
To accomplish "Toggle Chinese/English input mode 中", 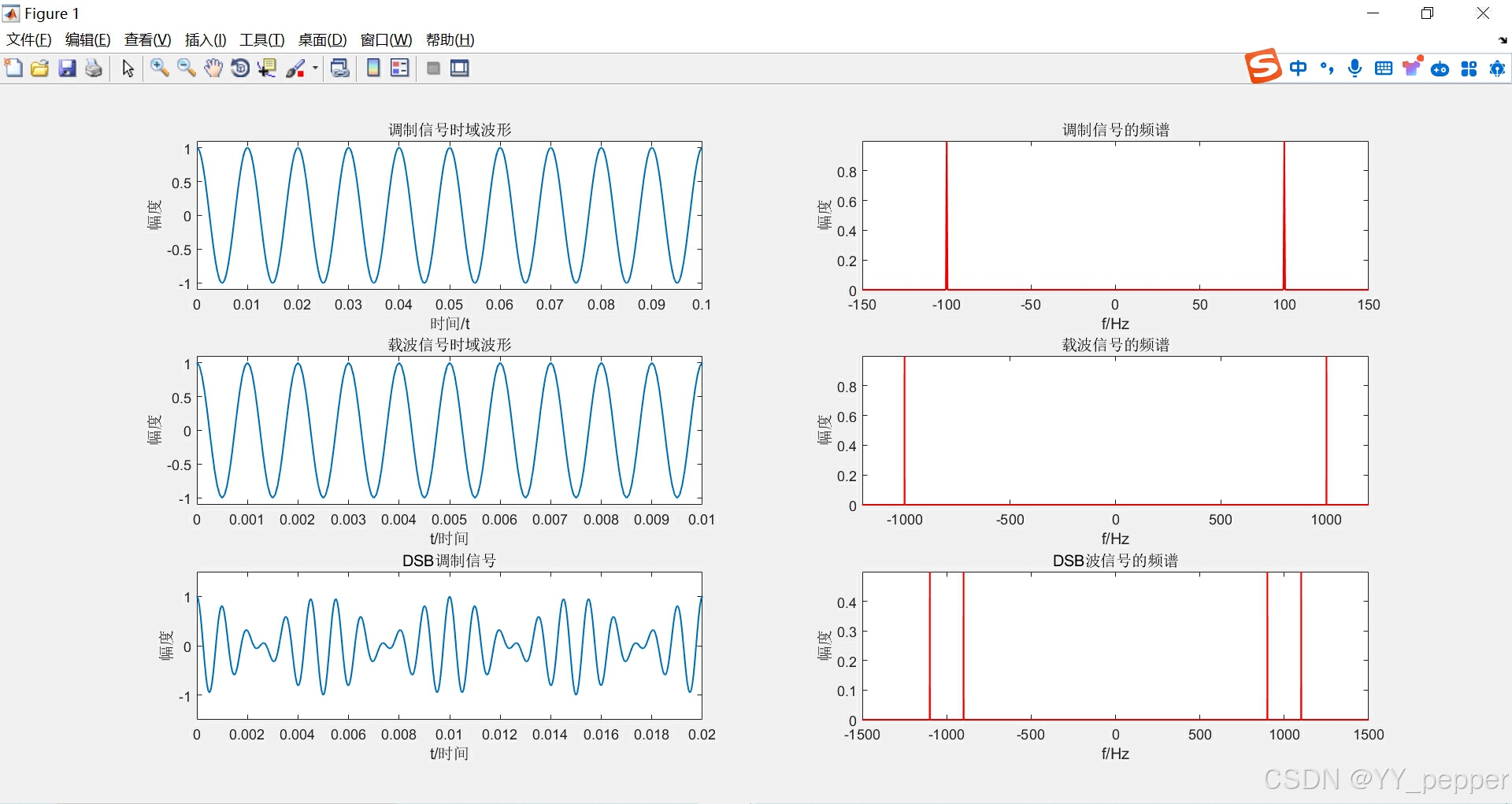I will [x=1299, y=69].
